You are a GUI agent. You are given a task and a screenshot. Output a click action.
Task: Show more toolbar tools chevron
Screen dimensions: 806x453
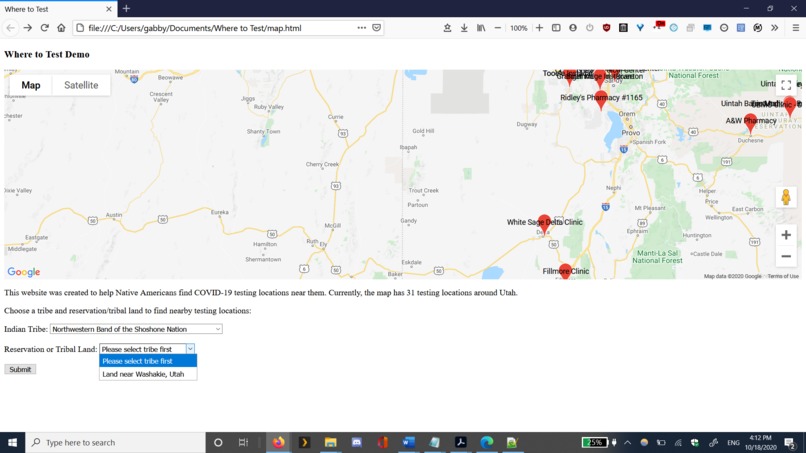(x=775, y=28)
